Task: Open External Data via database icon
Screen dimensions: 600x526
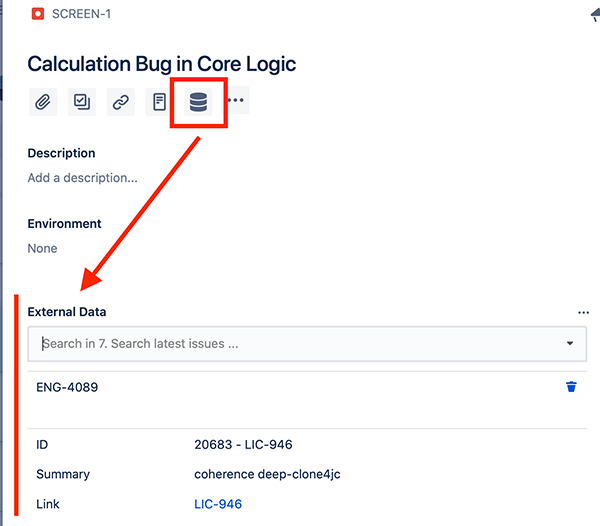Action: tap(198, 102)
